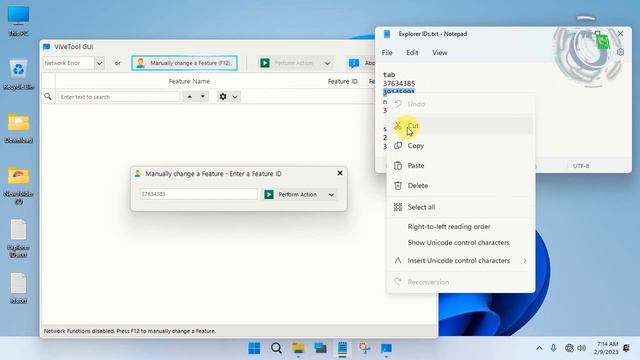640x360 pixels.
Task: Open the clock and date flyout
Action: pyautogui.click(x=607, y=348)
